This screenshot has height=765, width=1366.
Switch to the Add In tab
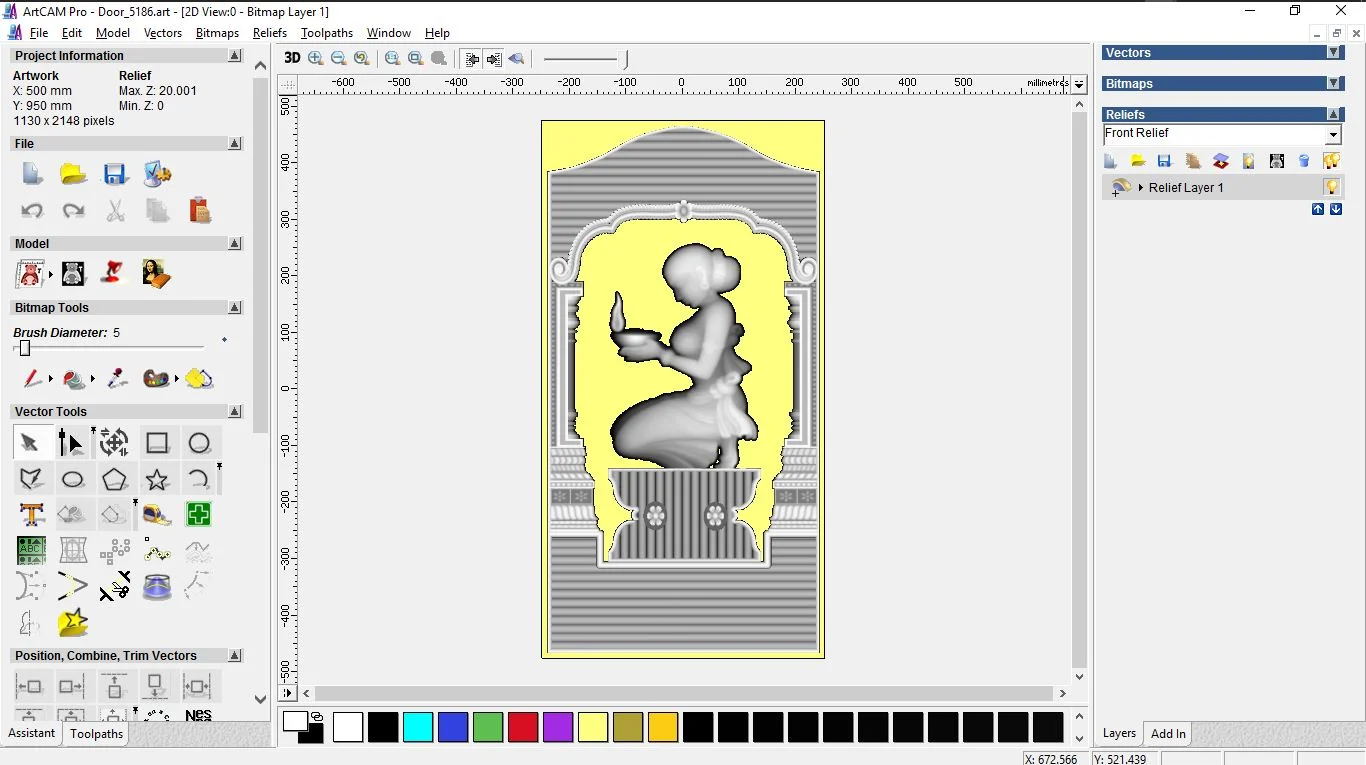click(x=1167, y=734)
